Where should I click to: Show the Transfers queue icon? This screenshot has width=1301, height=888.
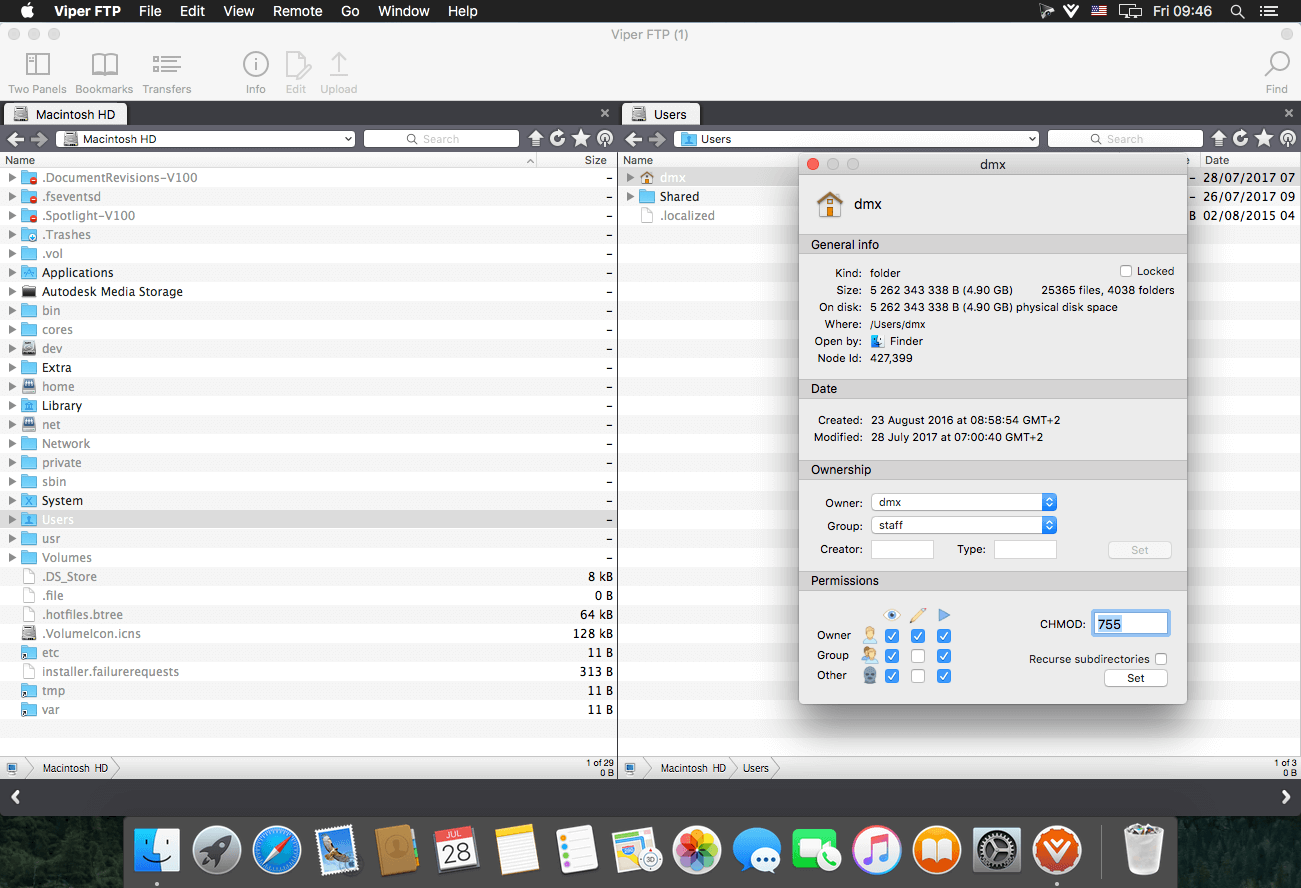[x=166, y=66]
